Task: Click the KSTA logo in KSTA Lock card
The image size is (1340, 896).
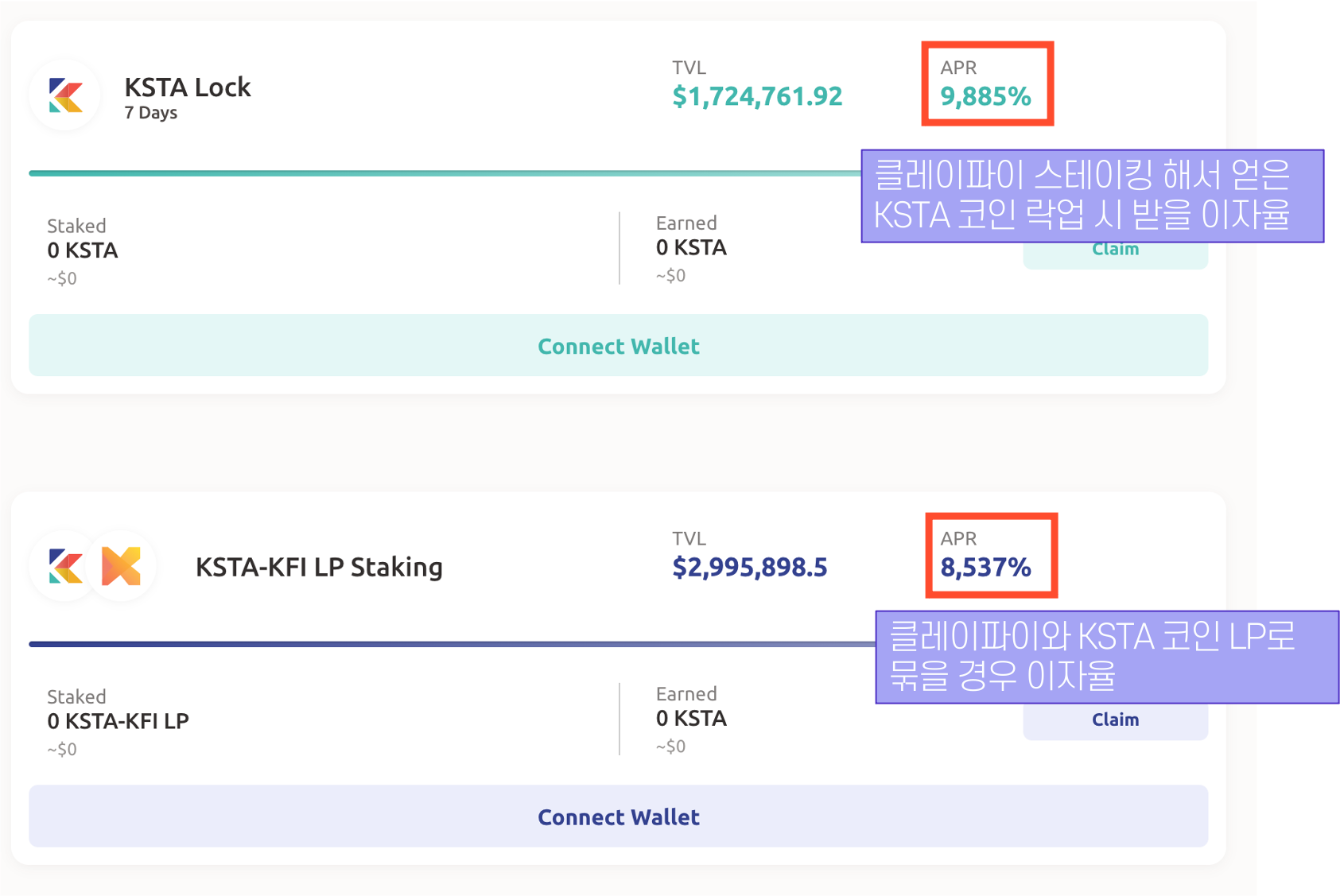Action: 65,95
